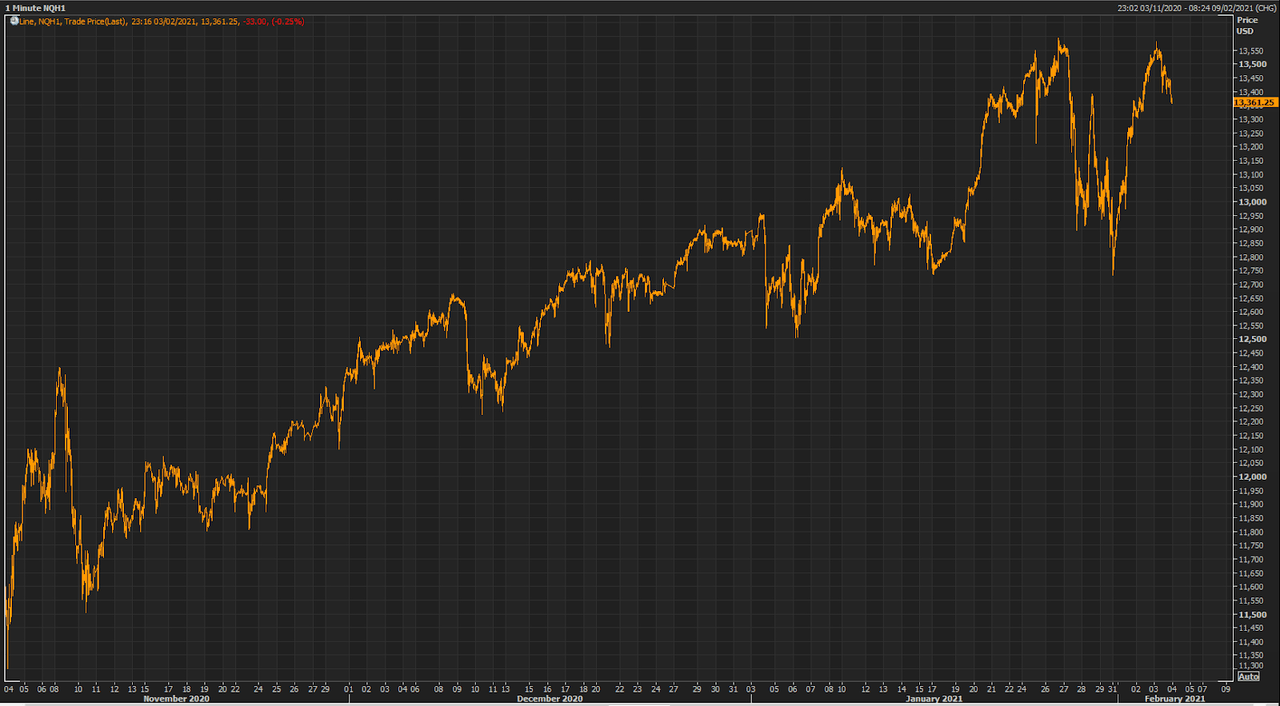Click the orange 13,361.25 last price tag
The image size is (1280, 706).
coord(1256,102)
